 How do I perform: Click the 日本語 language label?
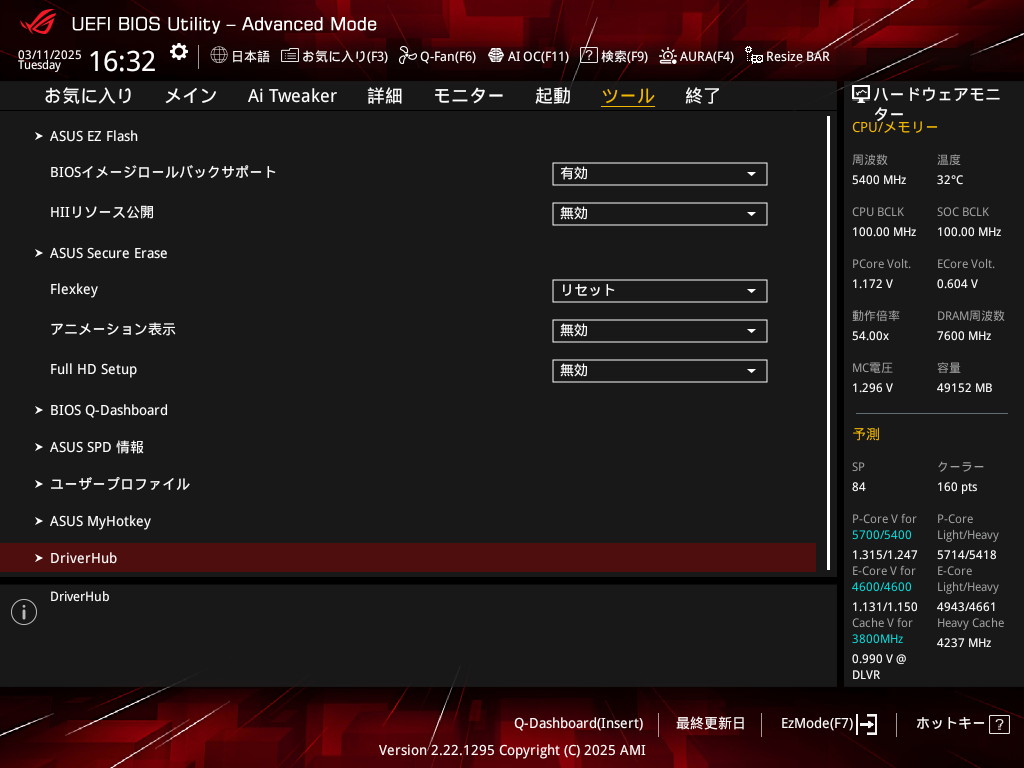[x=250, y=56]
